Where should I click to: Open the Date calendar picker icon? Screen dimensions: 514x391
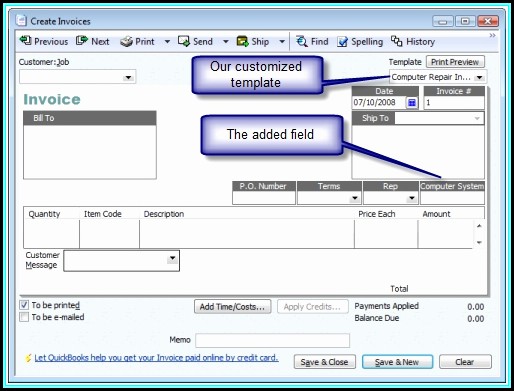(x=412, y=102)
